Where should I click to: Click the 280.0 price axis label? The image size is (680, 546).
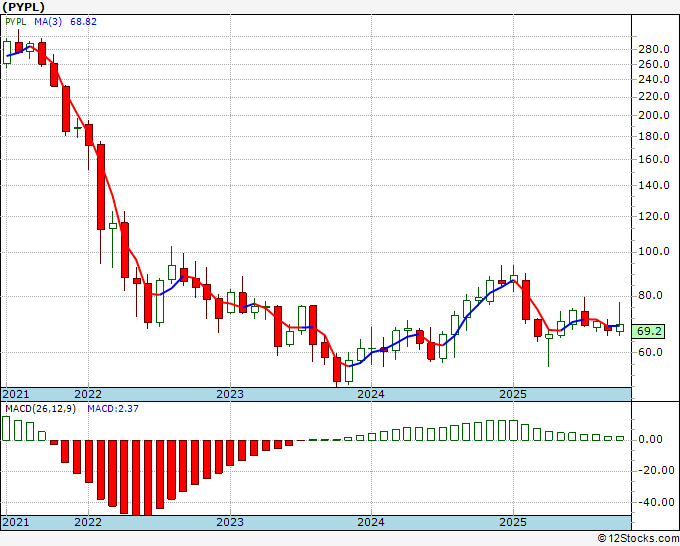click(654, 49)
